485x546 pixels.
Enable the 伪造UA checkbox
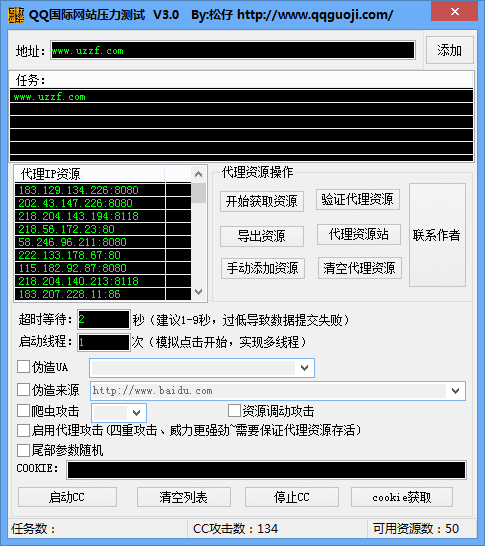(x=23, y=367)
